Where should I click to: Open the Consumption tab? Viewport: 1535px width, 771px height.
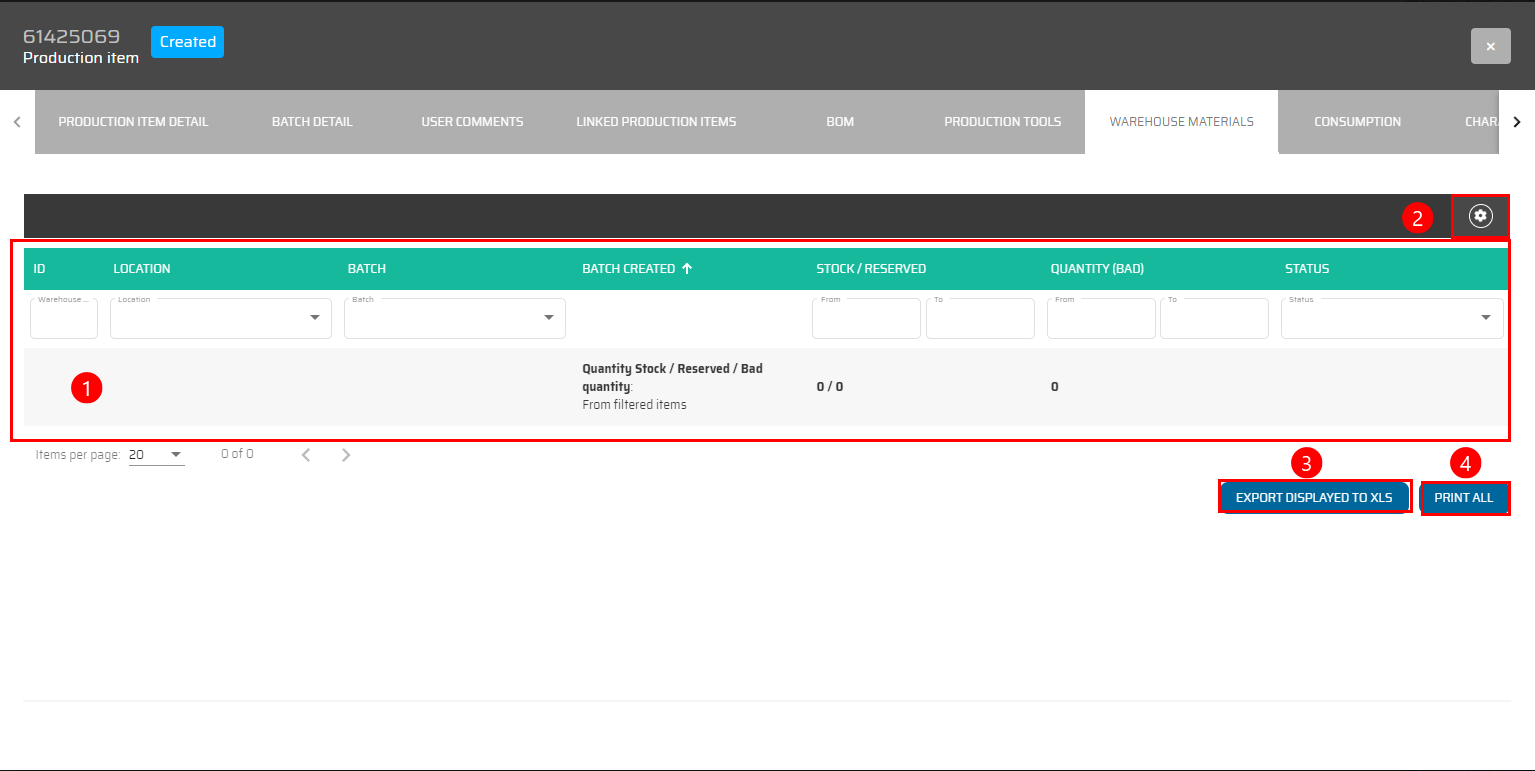coord(1357,122)
